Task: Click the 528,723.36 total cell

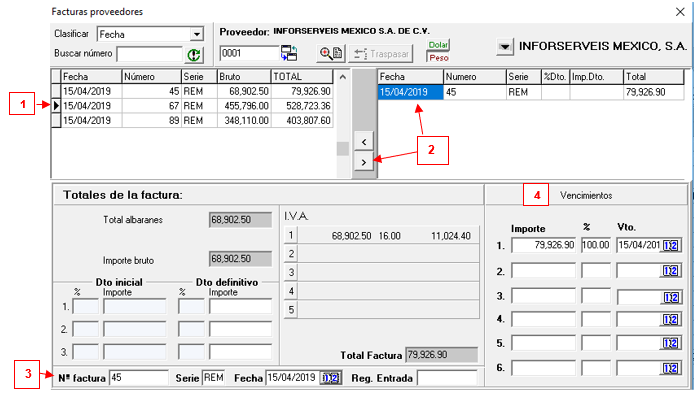Action: coord(302,106)
